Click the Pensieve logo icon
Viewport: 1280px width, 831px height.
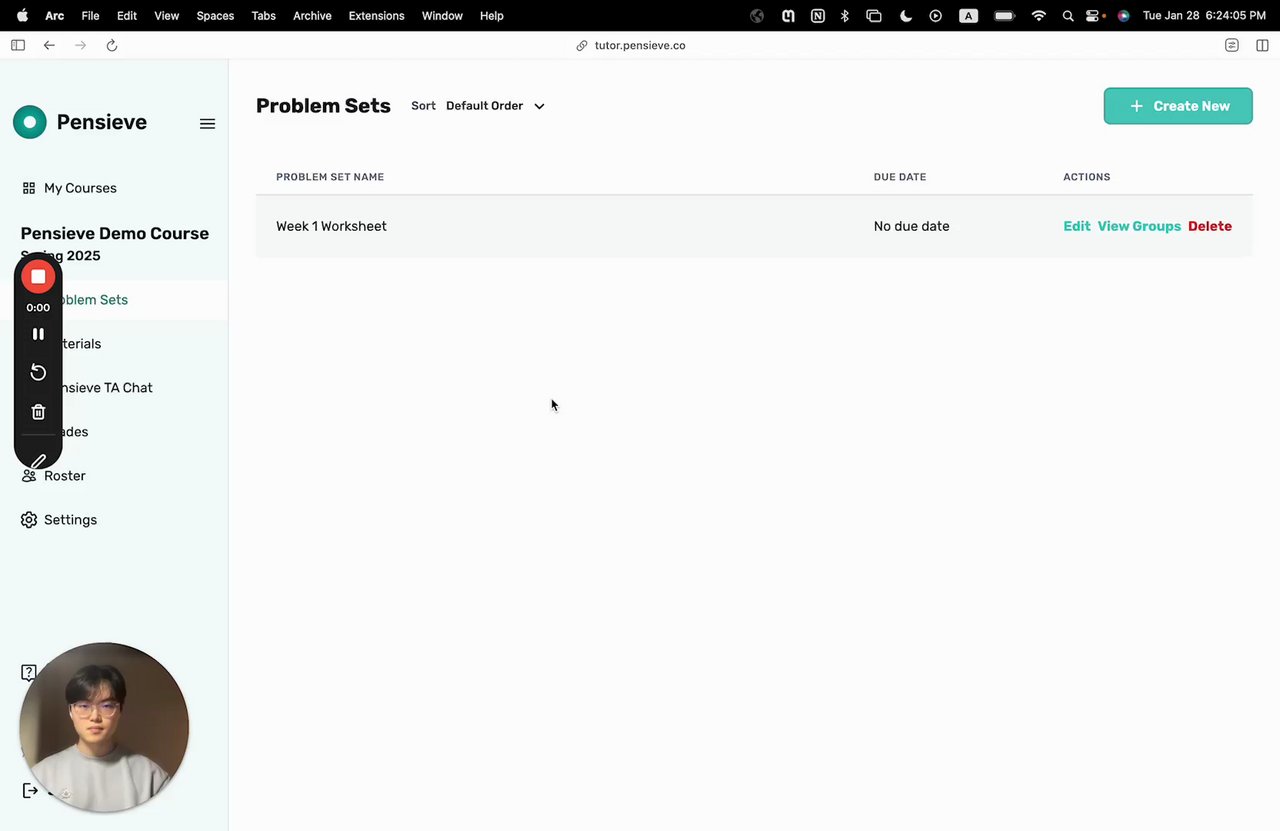(x=30, y=122)
